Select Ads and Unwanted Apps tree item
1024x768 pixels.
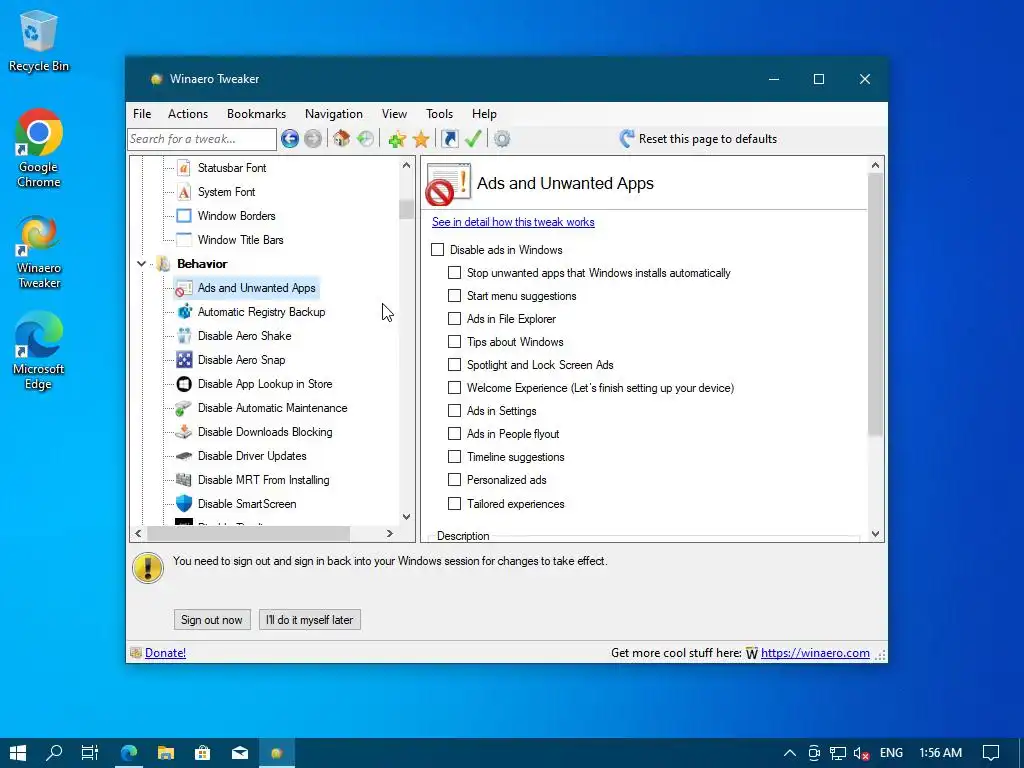[247, 288]
